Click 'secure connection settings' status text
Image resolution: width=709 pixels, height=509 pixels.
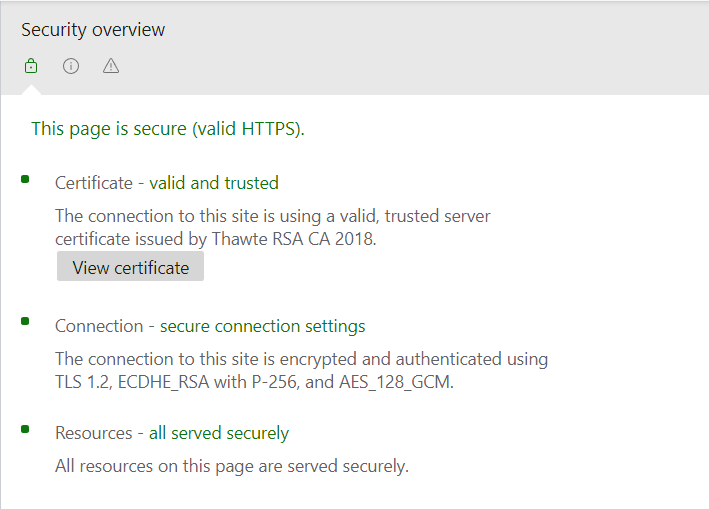263,326
